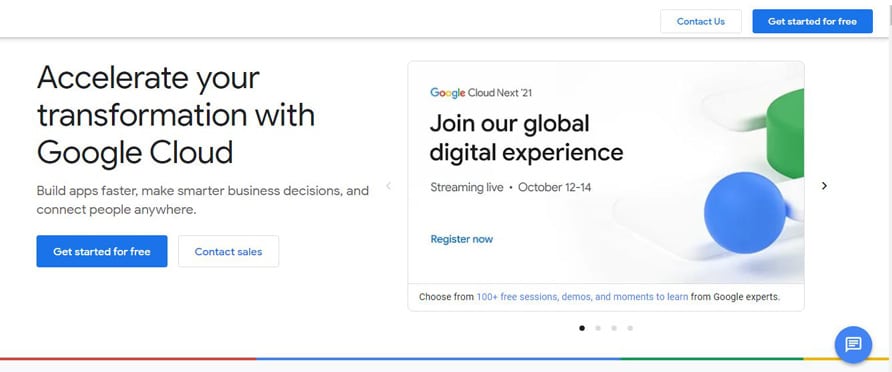892x372 pixels.
Task: Click the page's vertical scrollbar
Action: pyautogui.click(x=890, y=186)
